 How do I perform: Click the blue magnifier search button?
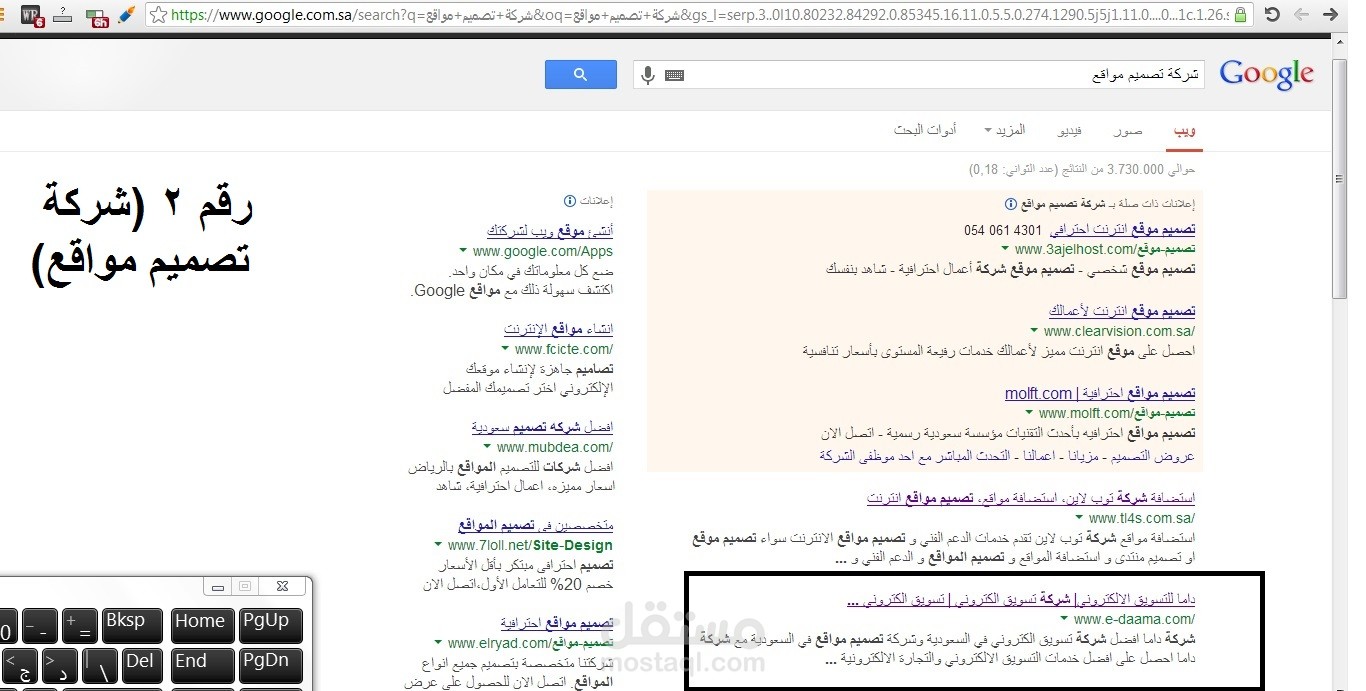(x=580, y=75)
